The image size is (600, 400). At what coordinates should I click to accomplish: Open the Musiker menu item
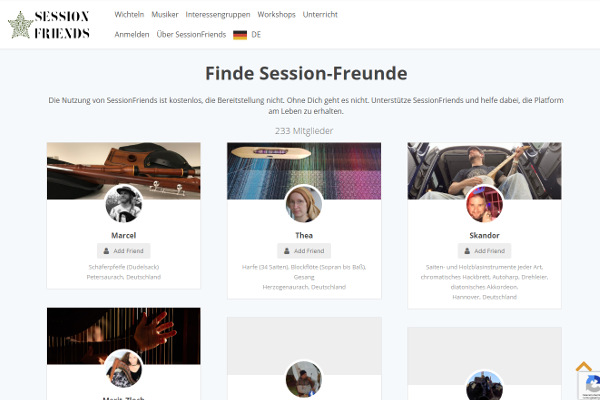click(x=165, y=15)
